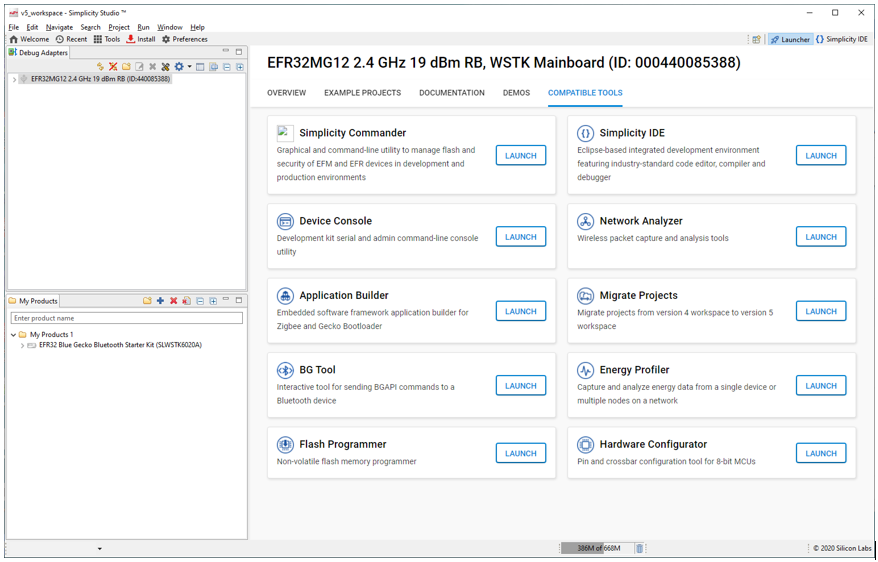The image size is (878, 562).
Task: Launch Hardware Configurator
Action: tap(821, 453)
